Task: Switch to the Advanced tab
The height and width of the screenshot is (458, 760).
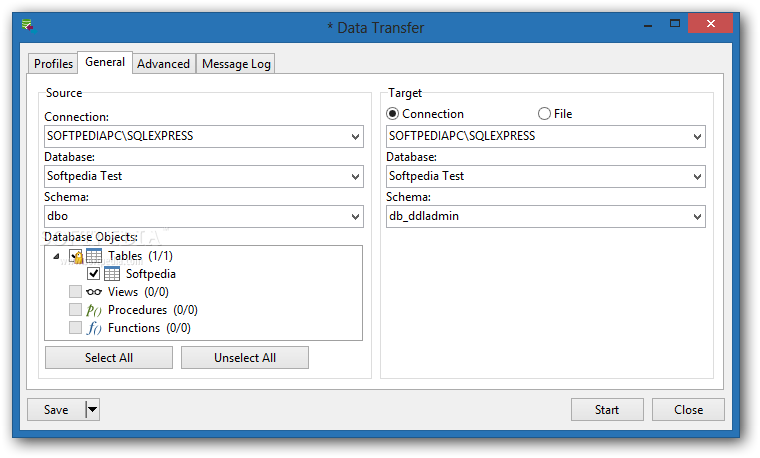Action: tap(164, 63)
